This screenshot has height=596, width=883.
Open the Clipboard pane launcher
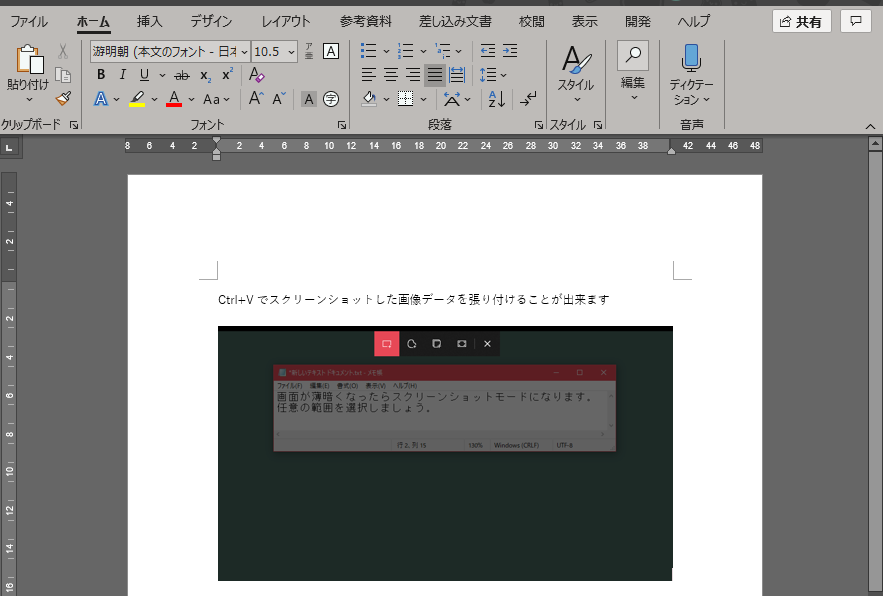pos(74,124)
